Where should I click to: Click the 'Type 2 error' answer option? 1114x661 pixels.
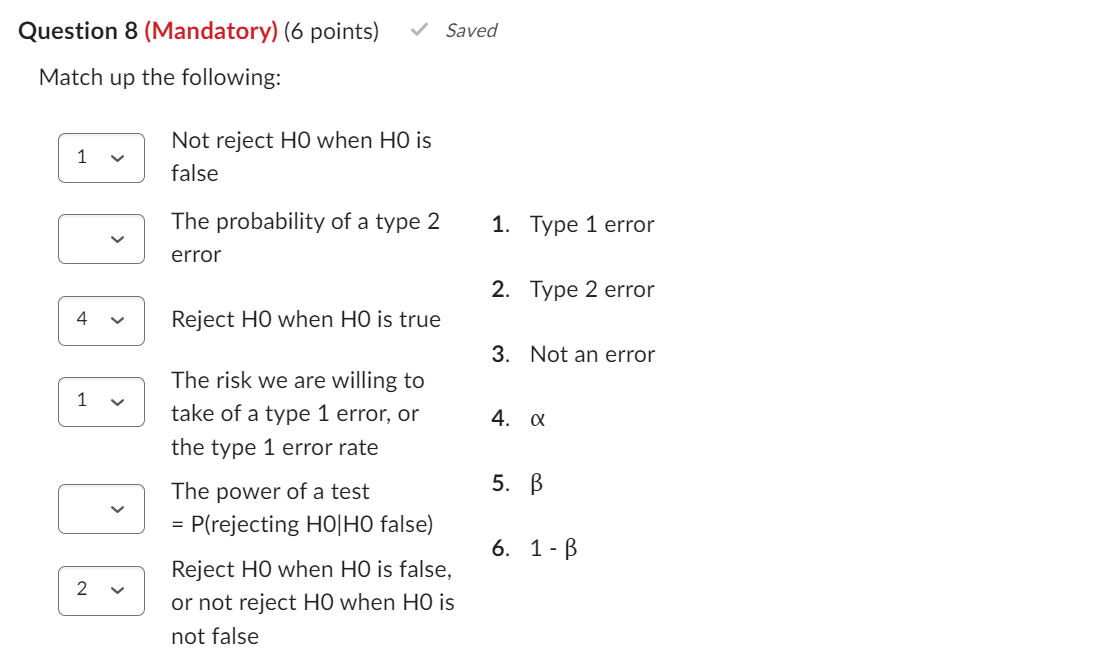pyautogui.click(x=592, y=289)
